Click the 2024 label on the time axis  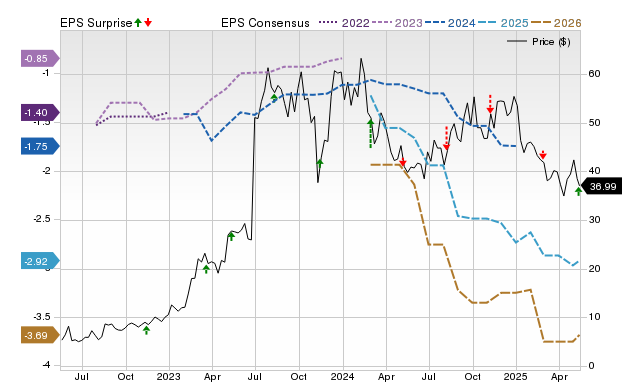click(x=342, y=376)
